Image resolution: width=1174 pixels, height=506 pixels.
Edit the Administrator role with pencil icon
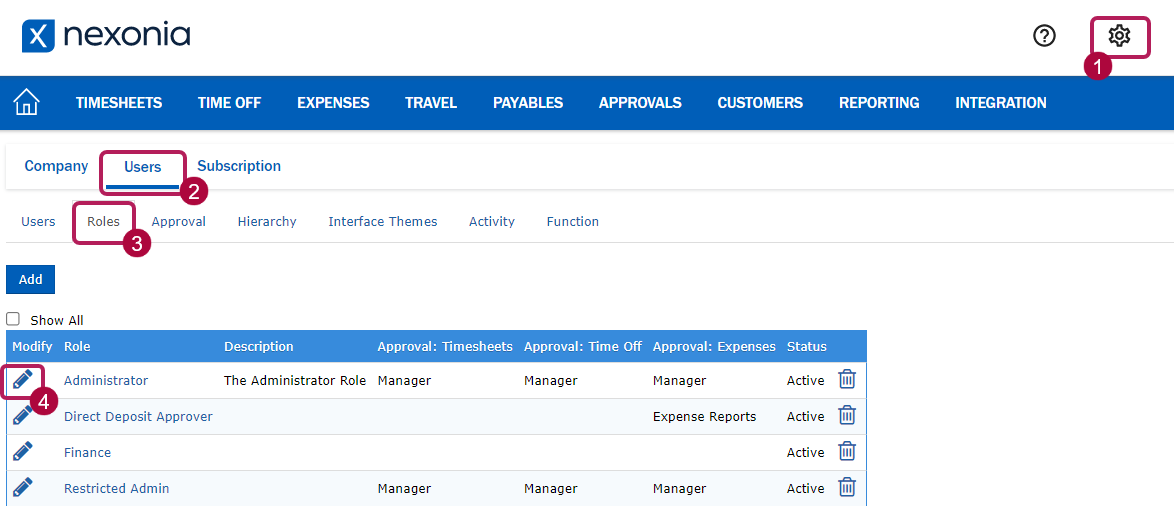tap(23, 380)
